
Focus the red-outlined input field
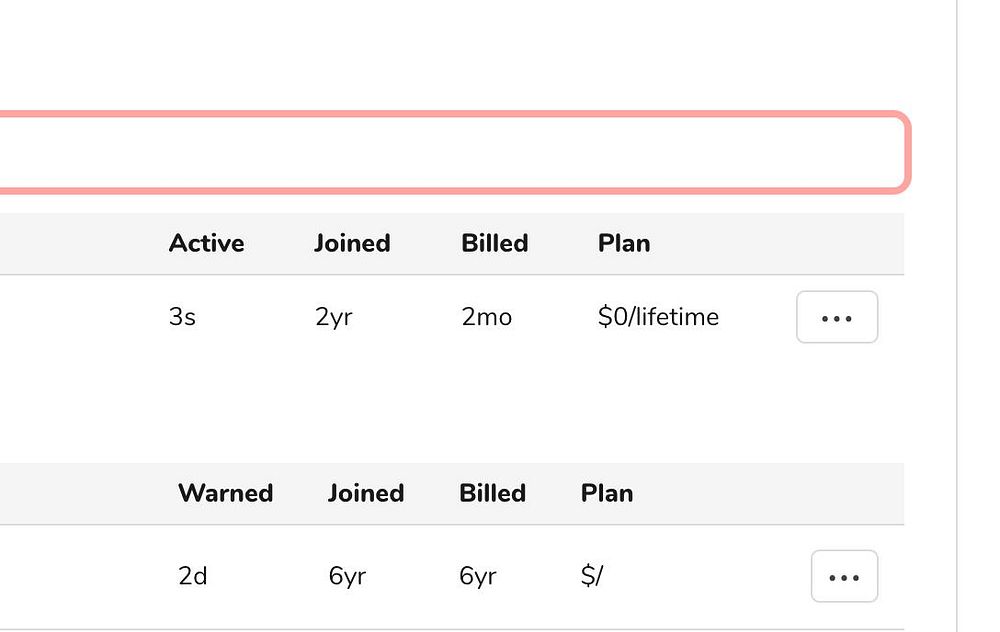point(450,152)
